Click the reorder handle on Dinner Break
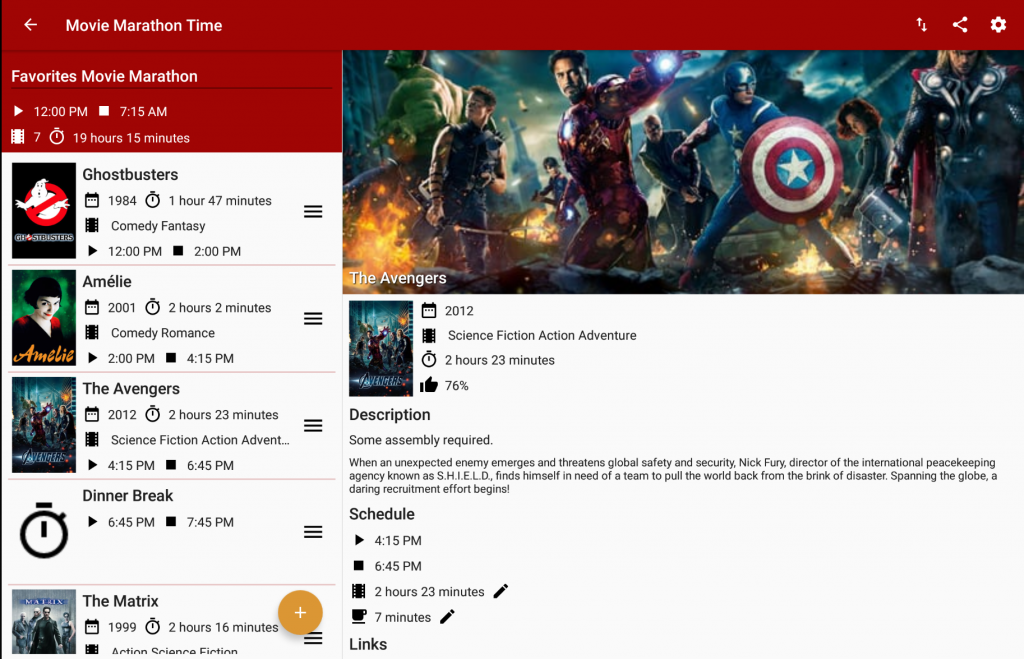Screen dimensions: 1024x659 313,531
